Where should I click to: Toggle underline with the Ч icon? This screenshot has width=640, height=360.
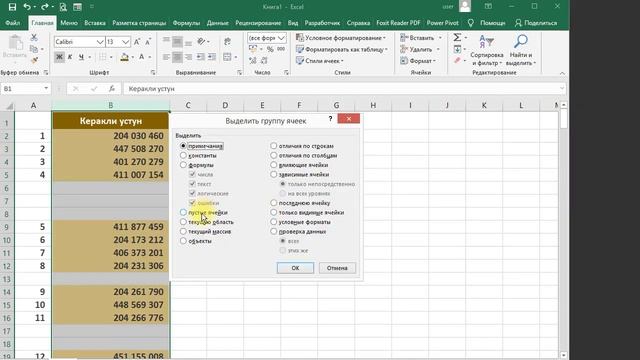tap(81, 57)
